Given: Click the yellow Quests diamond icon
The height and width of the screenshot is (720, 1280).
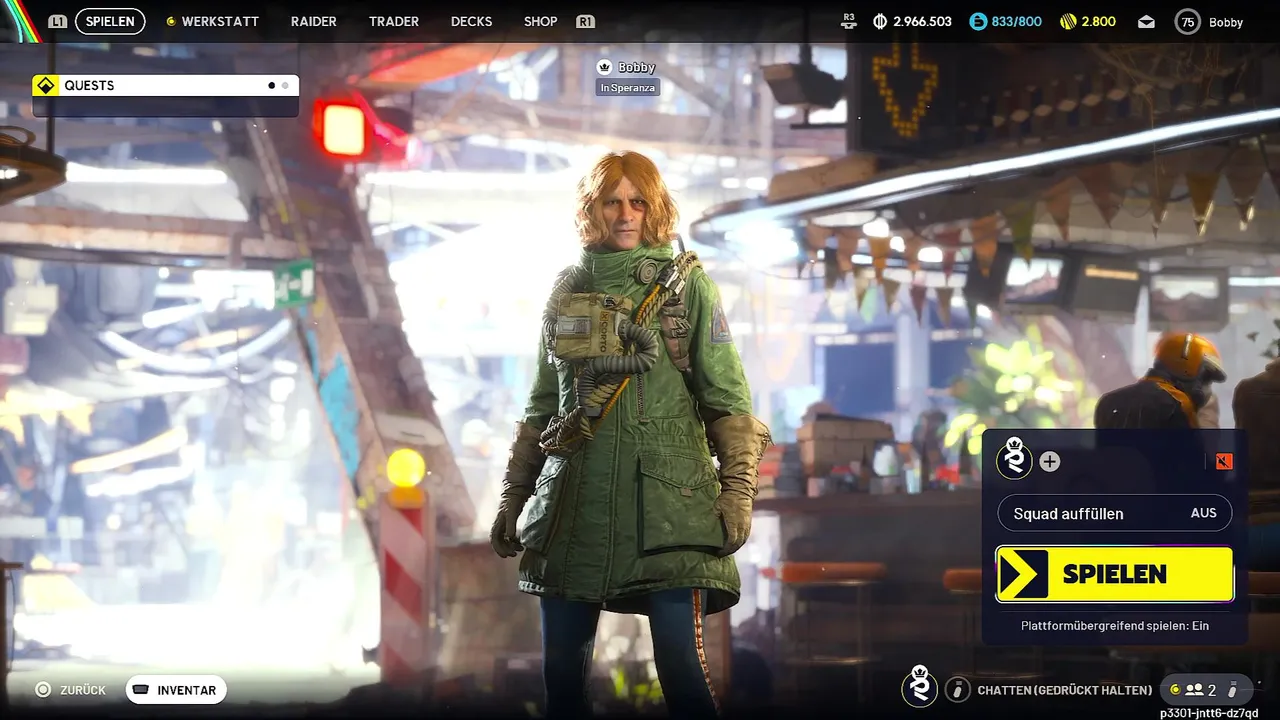Looking at the screenshot, I should pos(44,85).
